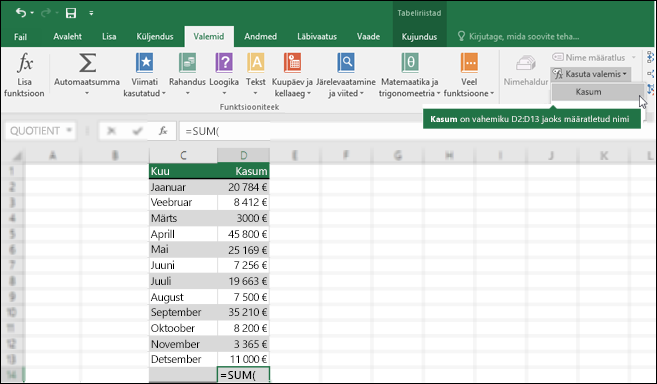
Task: Click the Save icon in quick access toolbar
Action: 71,13
